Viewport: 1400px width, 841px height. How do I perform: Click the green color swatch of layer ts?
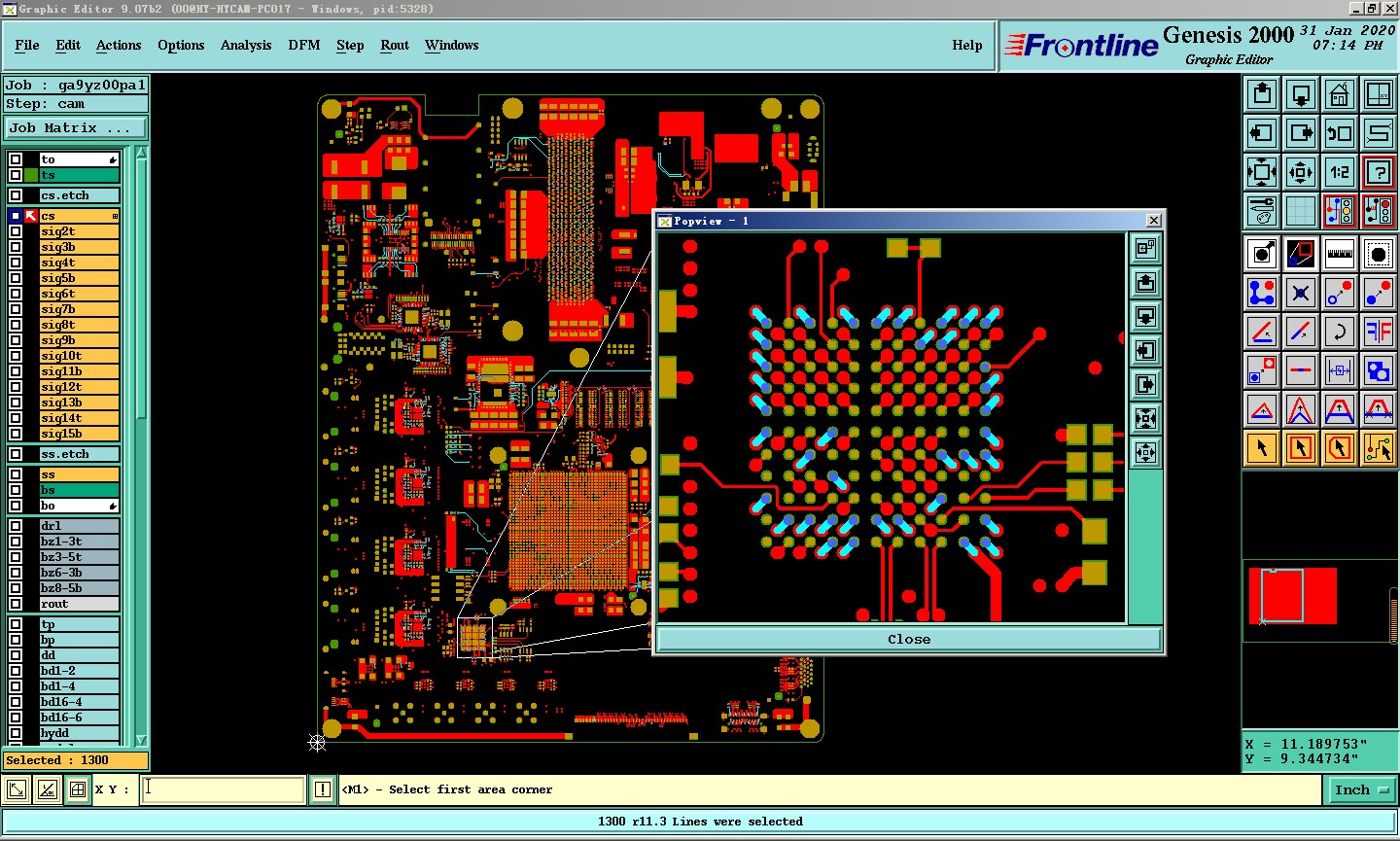point(31,175)
